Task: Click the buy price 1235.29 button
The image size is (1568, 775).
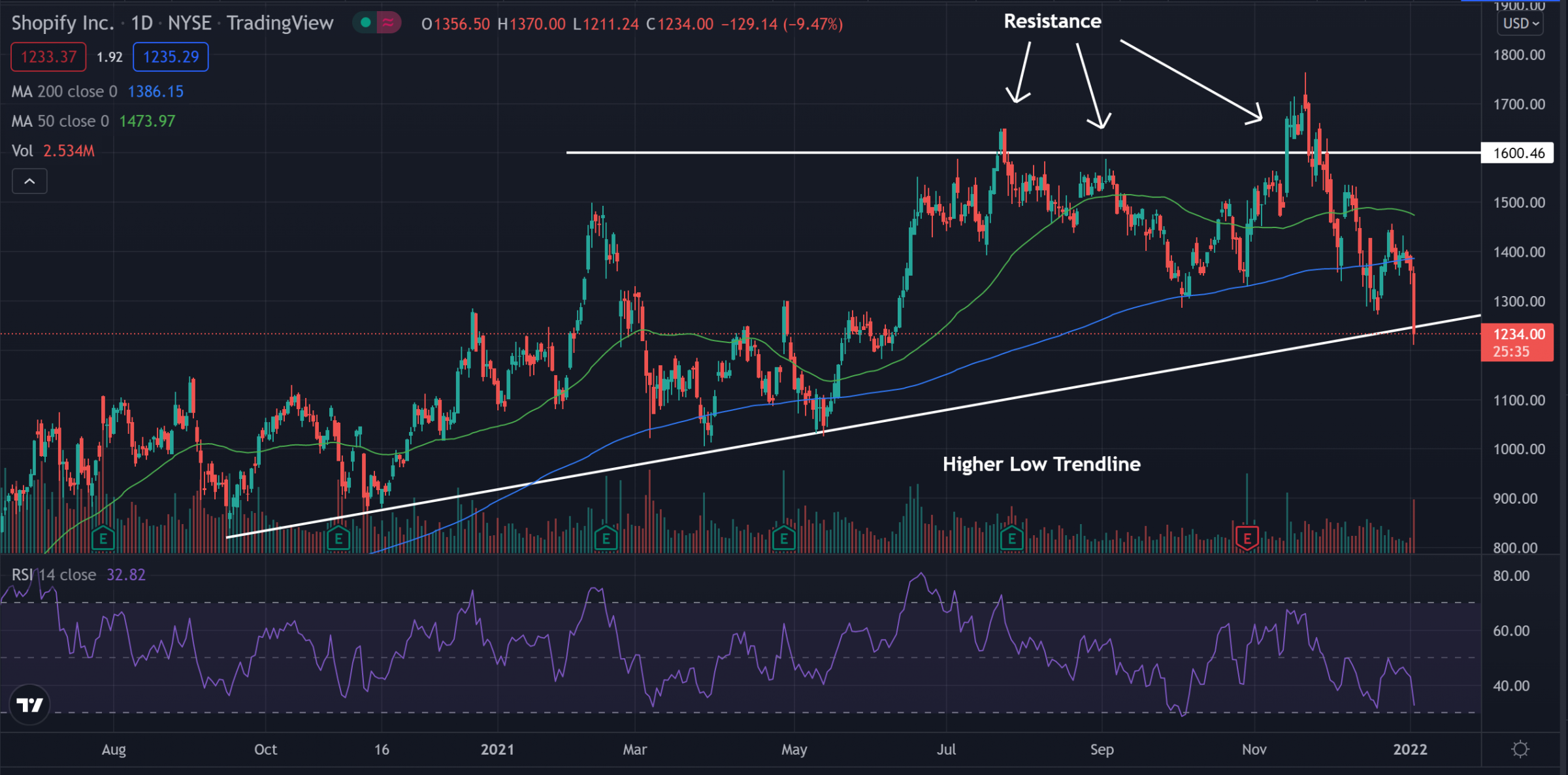Action: (x=171, y=57)
